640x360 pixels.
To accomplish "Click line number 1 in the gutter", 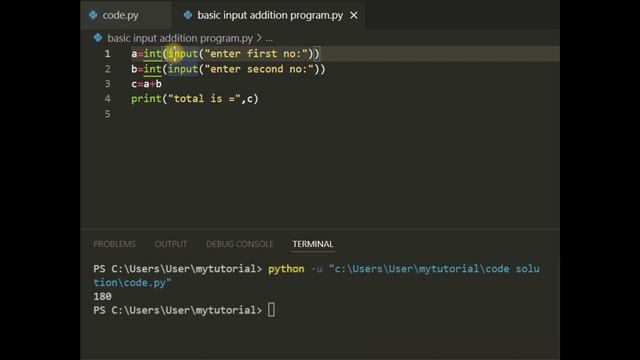I will [x=107, y=53].
